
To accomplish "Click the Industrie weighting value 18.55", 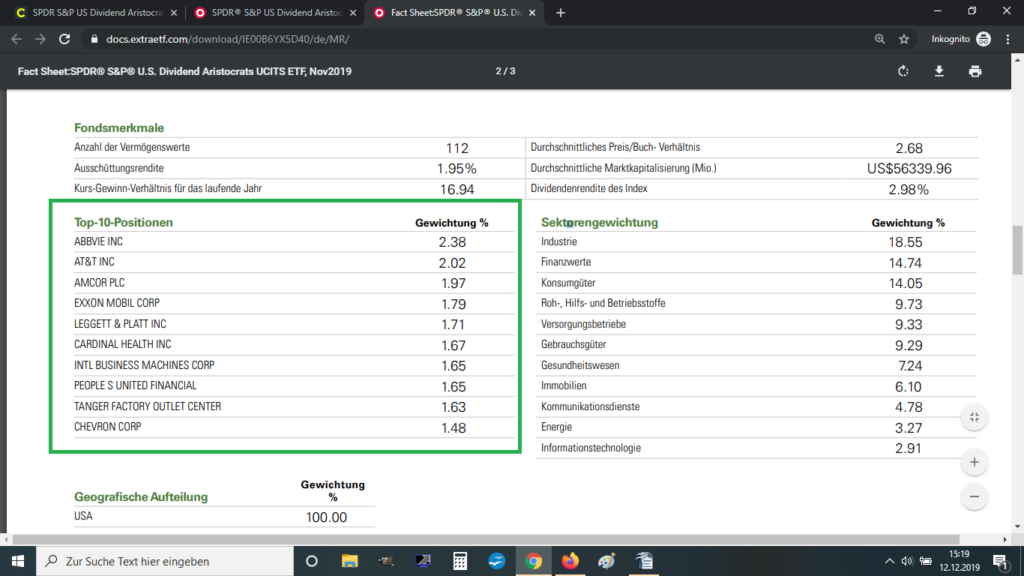I will (905, 242).
